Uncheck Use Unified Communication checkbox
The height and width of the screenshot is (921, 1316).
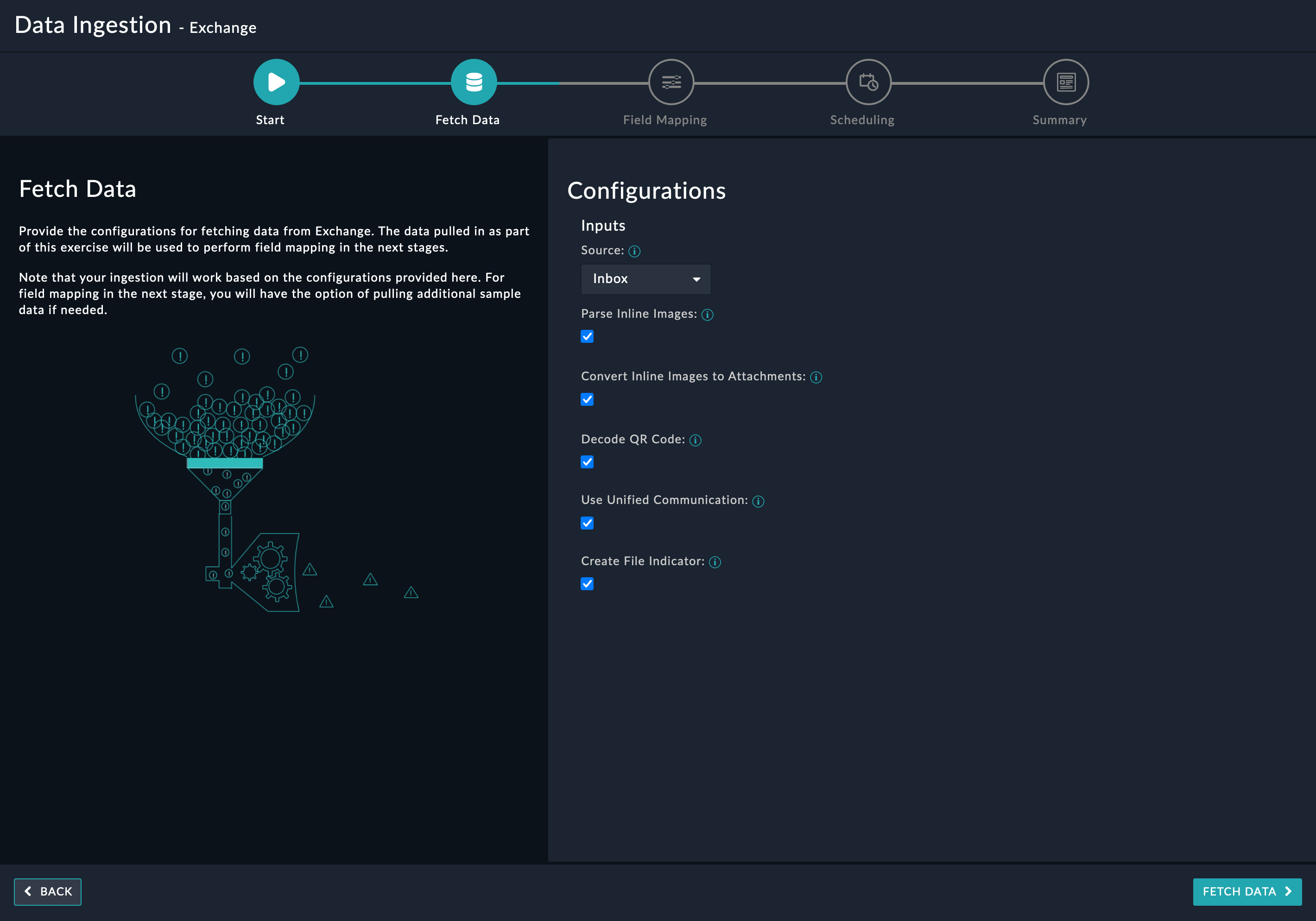[x=587, y=523]
